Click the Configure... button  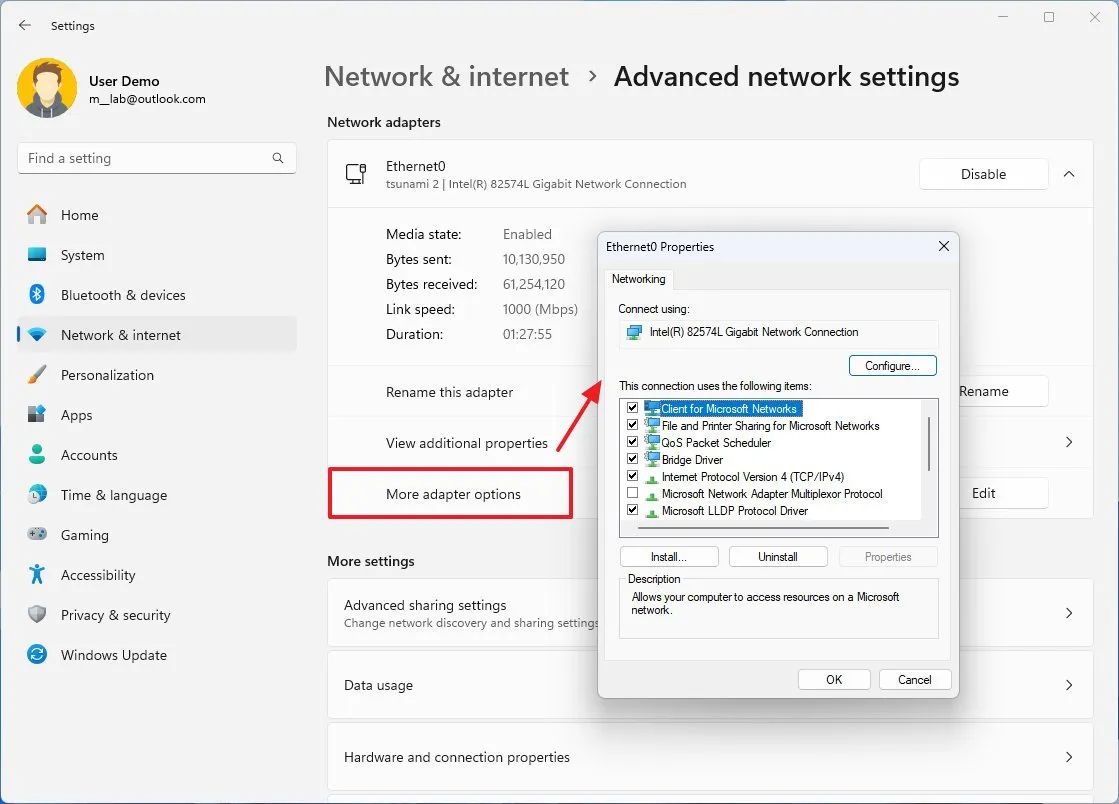tap(893, 366)
